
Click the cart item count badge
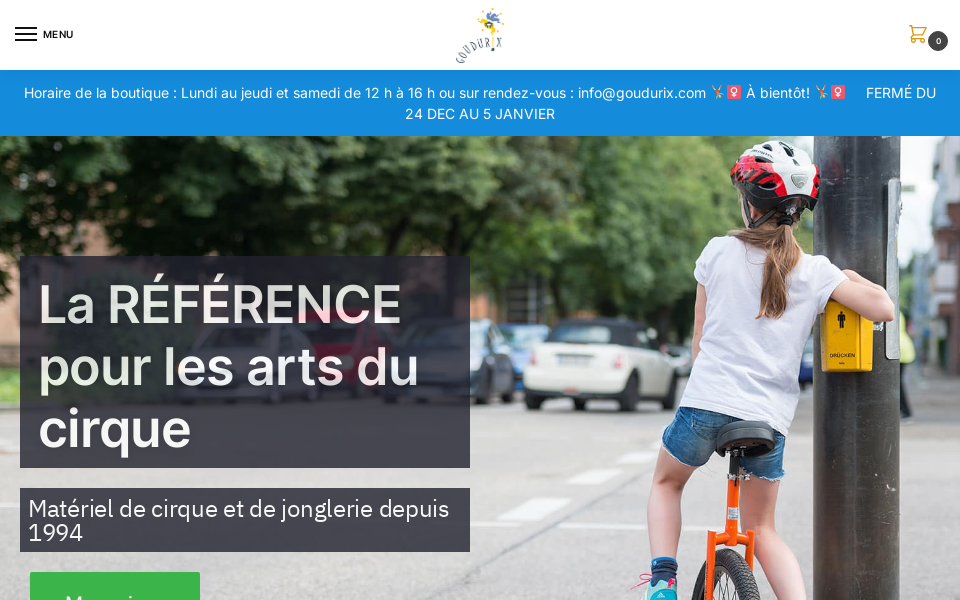click(x=938, y=41)
